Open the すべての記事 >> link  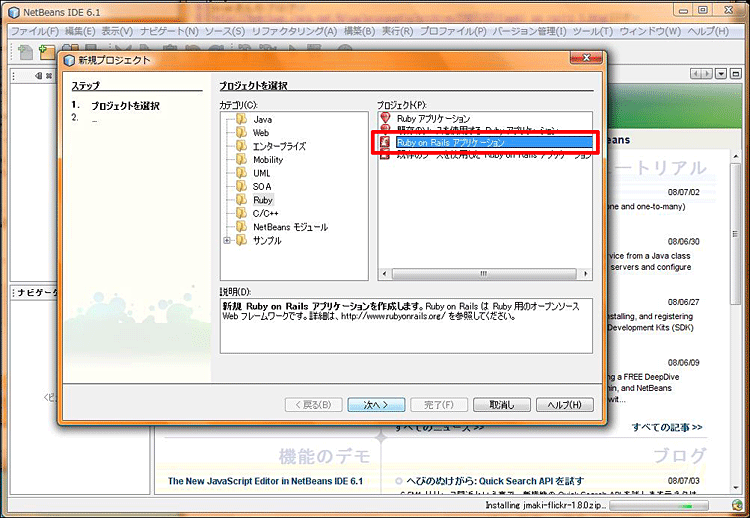tap(667, 427)
